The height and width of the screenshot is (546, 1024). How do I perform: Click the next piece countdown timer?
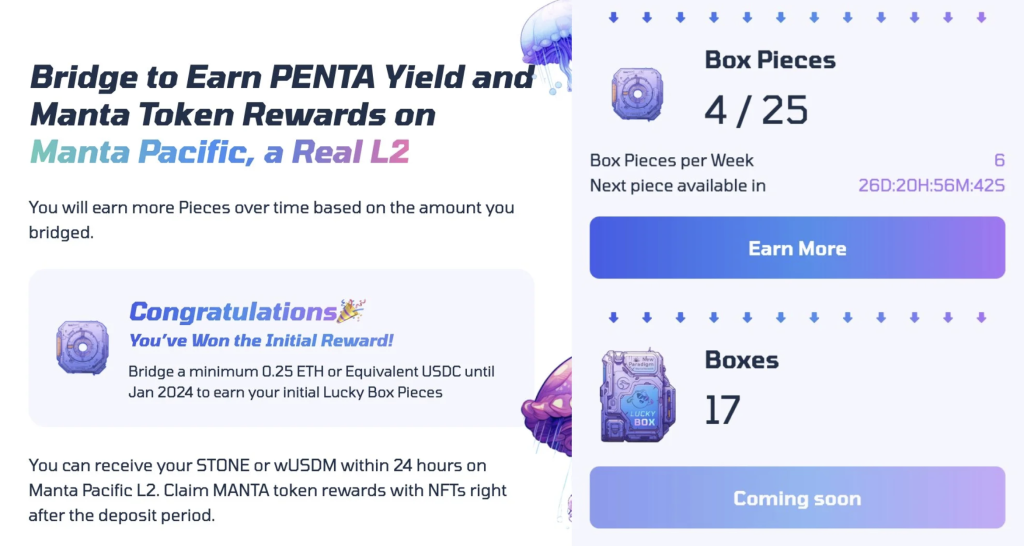tap(931, 185)
